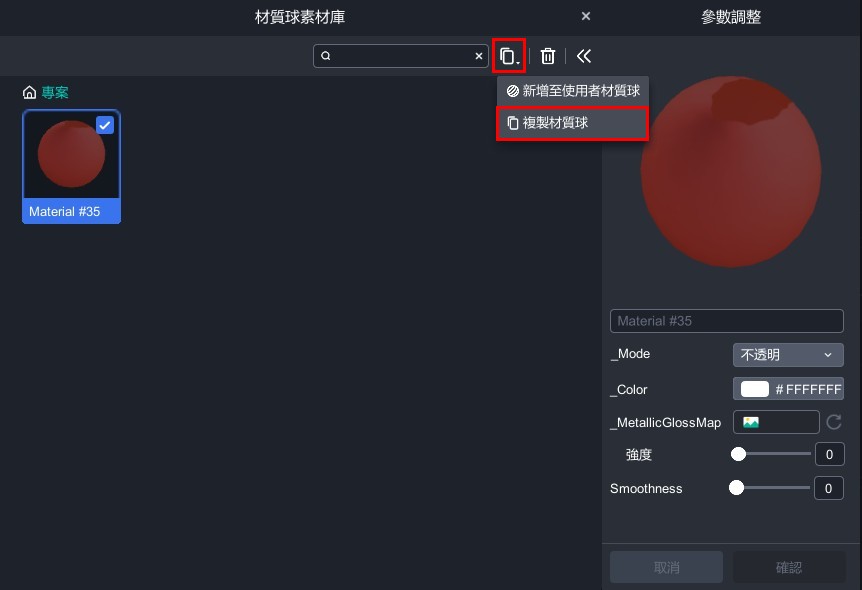Click the search magnifier icon

[326, 57]
